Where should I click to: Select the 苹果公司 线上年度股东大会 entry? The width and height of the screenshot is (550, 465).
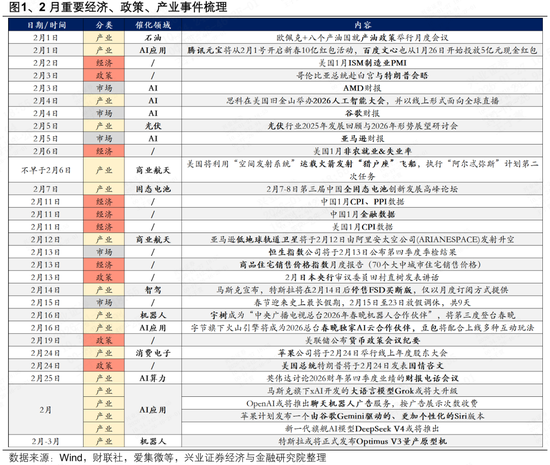tap(362, 353)
